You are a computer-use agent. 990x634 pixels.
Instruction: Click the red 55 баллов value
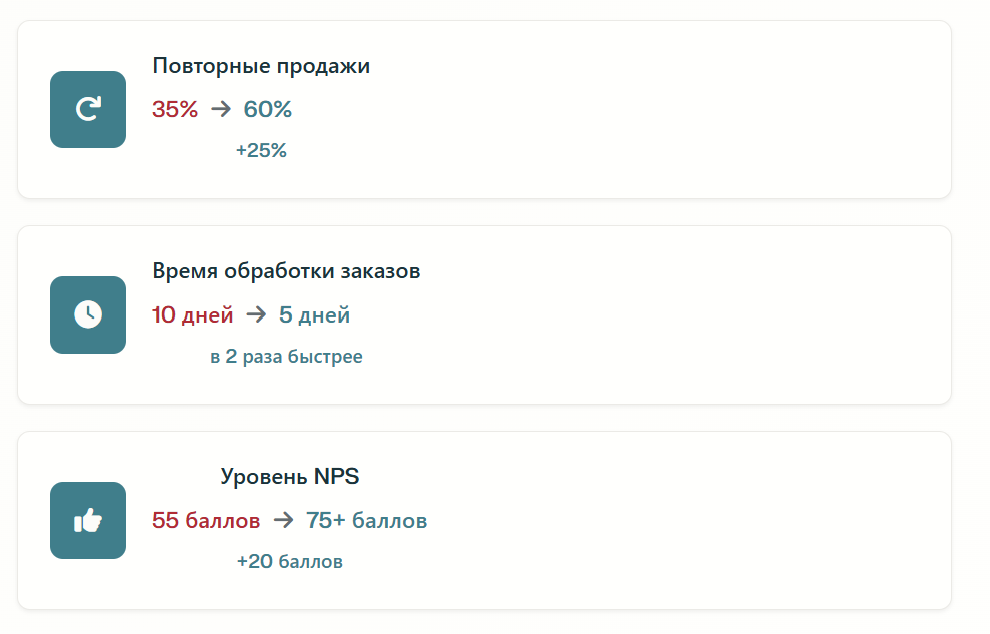pos(206,521)
